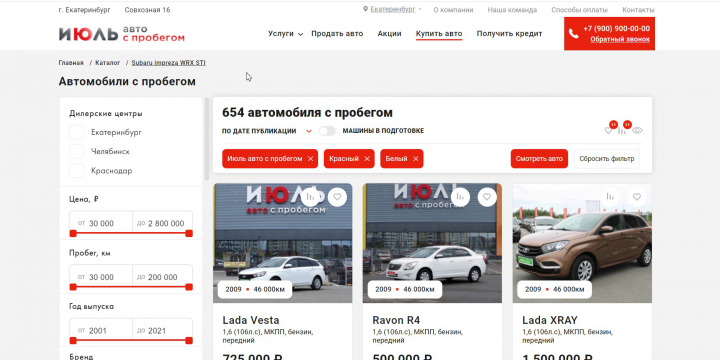Viewport: 720px width, 360px height.
Task: Add Lada XRAY to comparison
Action: point(610,197)
